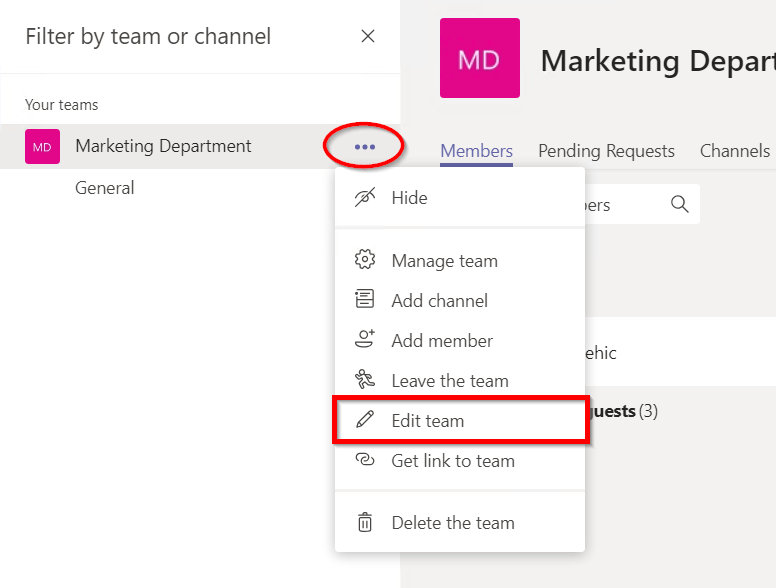Choose Edit team from context menu
Viewport: 776px width, 588px height.
[x=428, y=421]
